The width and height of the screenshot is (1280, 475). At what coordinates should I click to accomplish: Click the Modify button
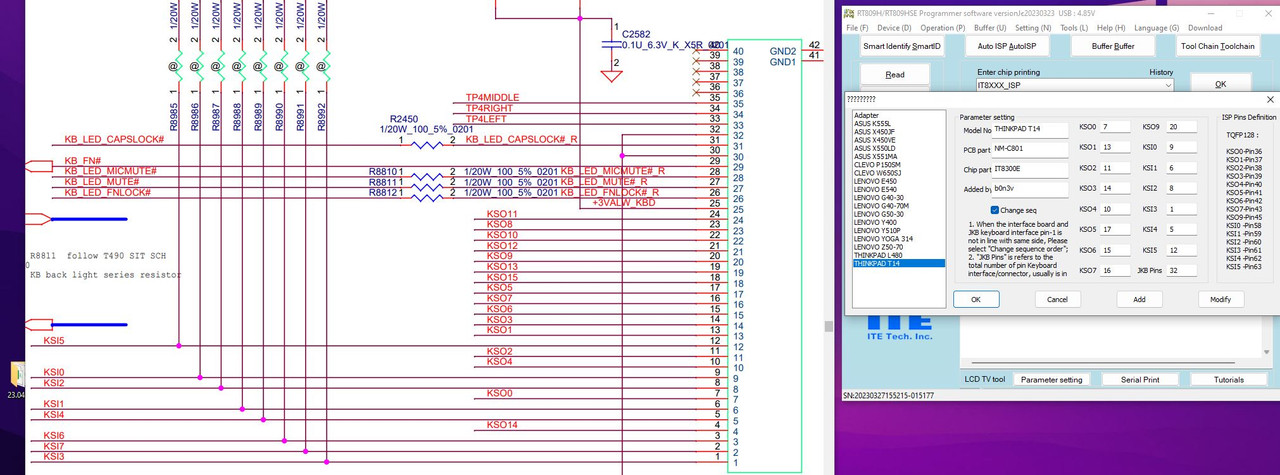1220,299
